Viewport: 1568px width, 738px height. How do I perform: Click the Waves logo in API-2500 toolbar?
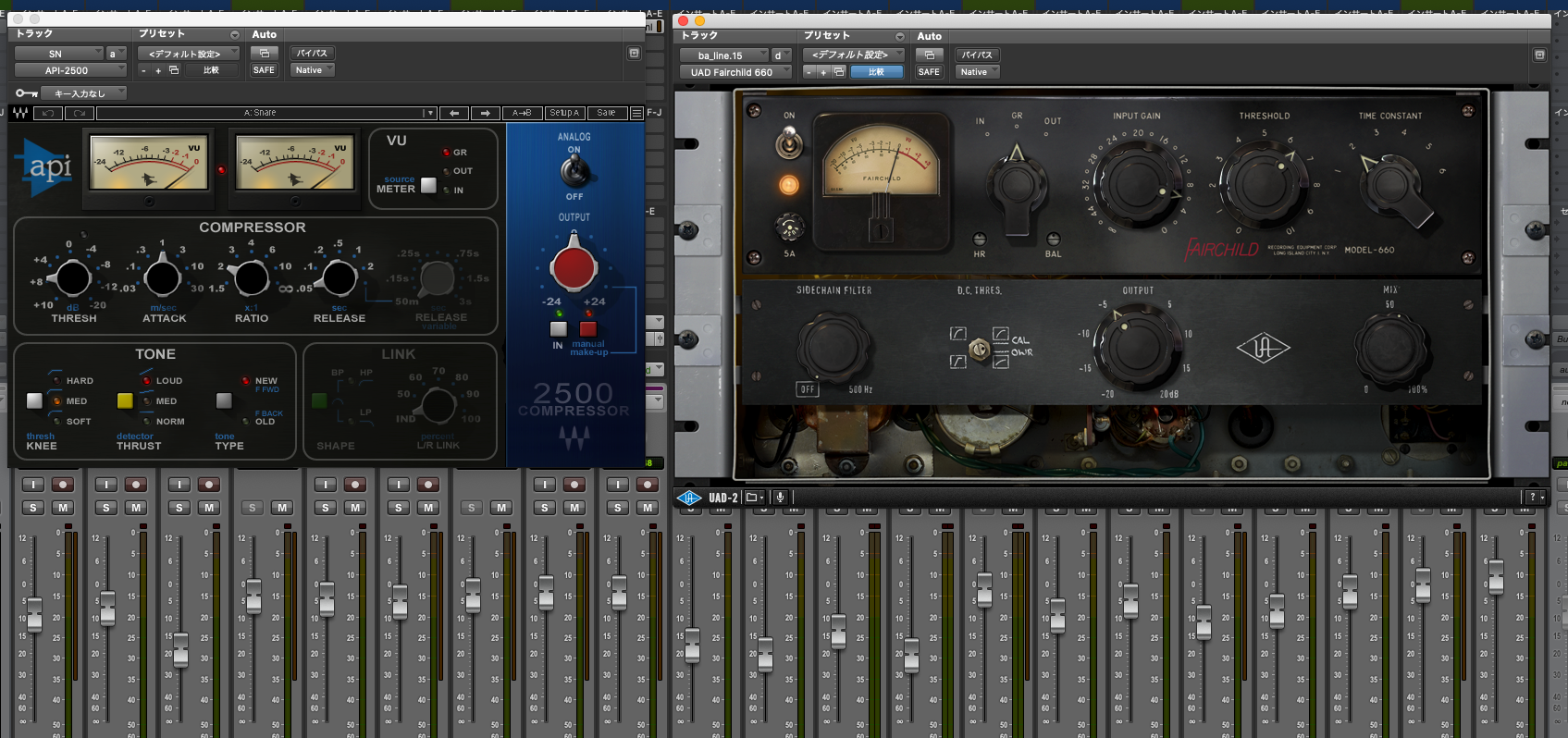[x=19, y=113]
